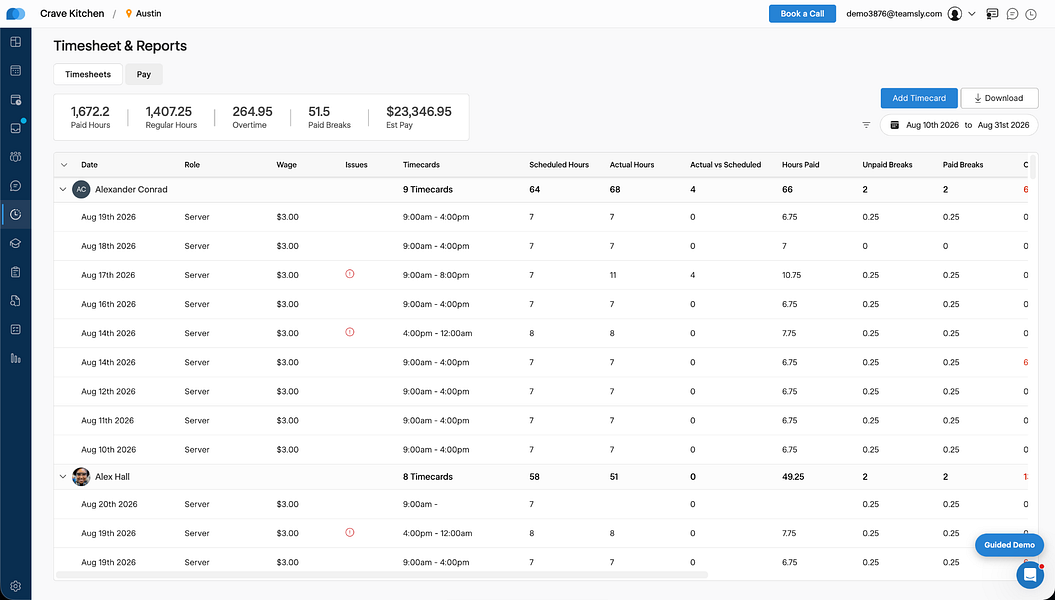Click the Hours Paid column header
Image resolution: width=1055 pixels, height=600 pixels.
click(800, 165)
